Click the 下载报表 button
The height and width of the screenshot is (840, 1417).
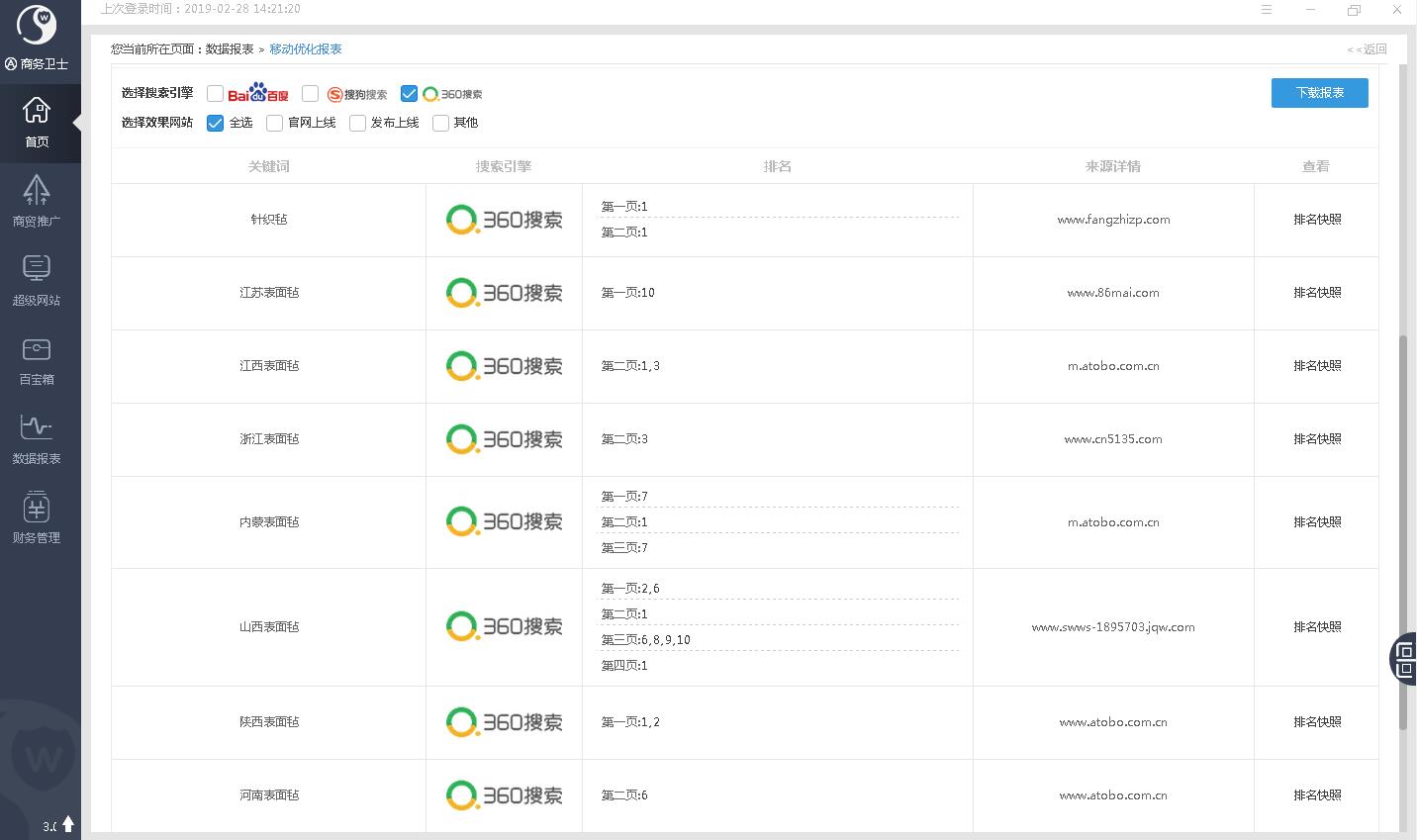point(1319,93)
